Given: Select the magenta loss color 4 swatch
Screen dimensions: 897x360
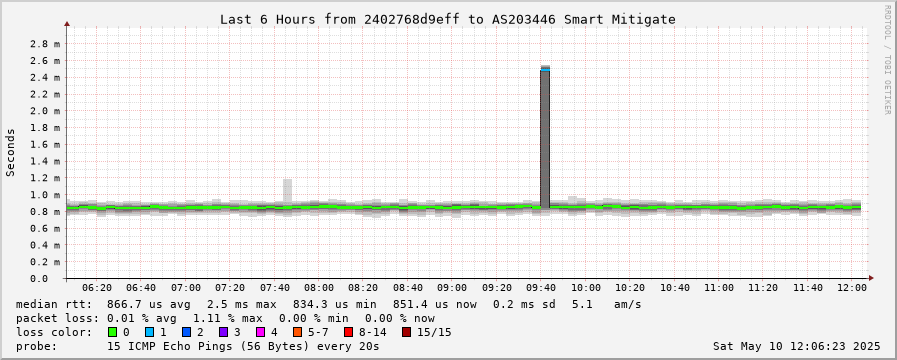Looking at the screenshot, I should coord(259,332).
